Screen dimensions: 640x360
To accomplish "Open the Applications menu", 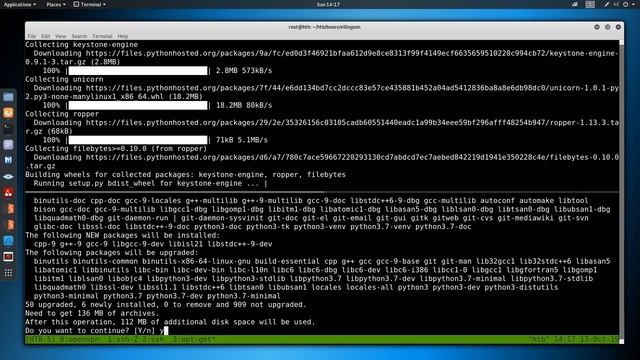I will coord(19,4).
